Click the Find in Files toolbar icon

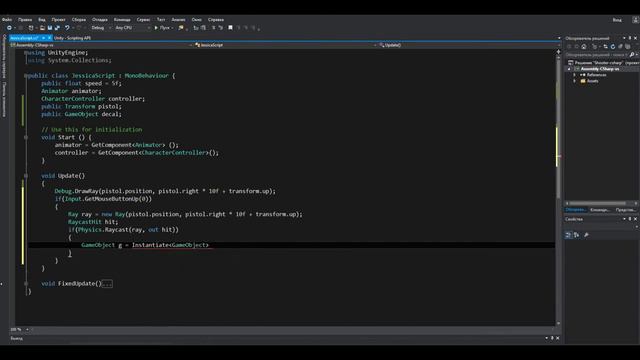point(181,28)
